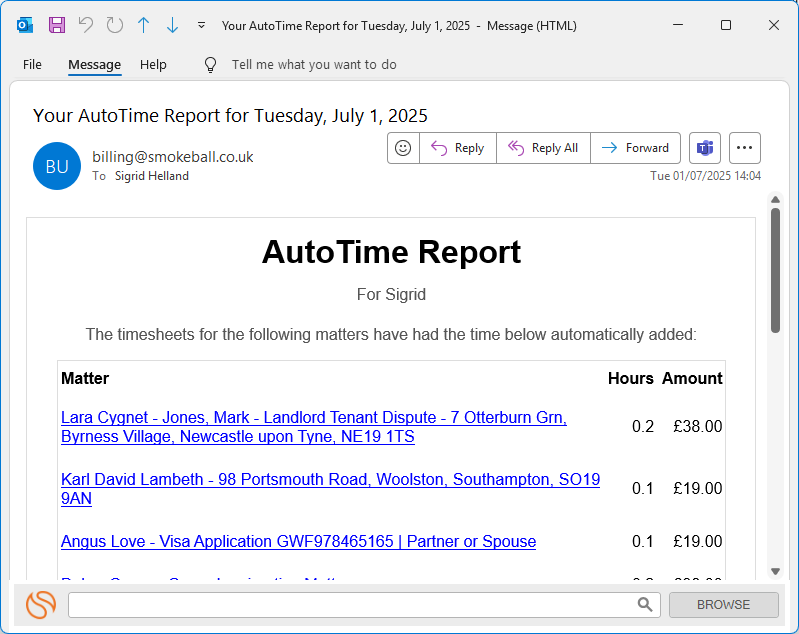Click recipient Sigrid Helland

tap(151, 176)
